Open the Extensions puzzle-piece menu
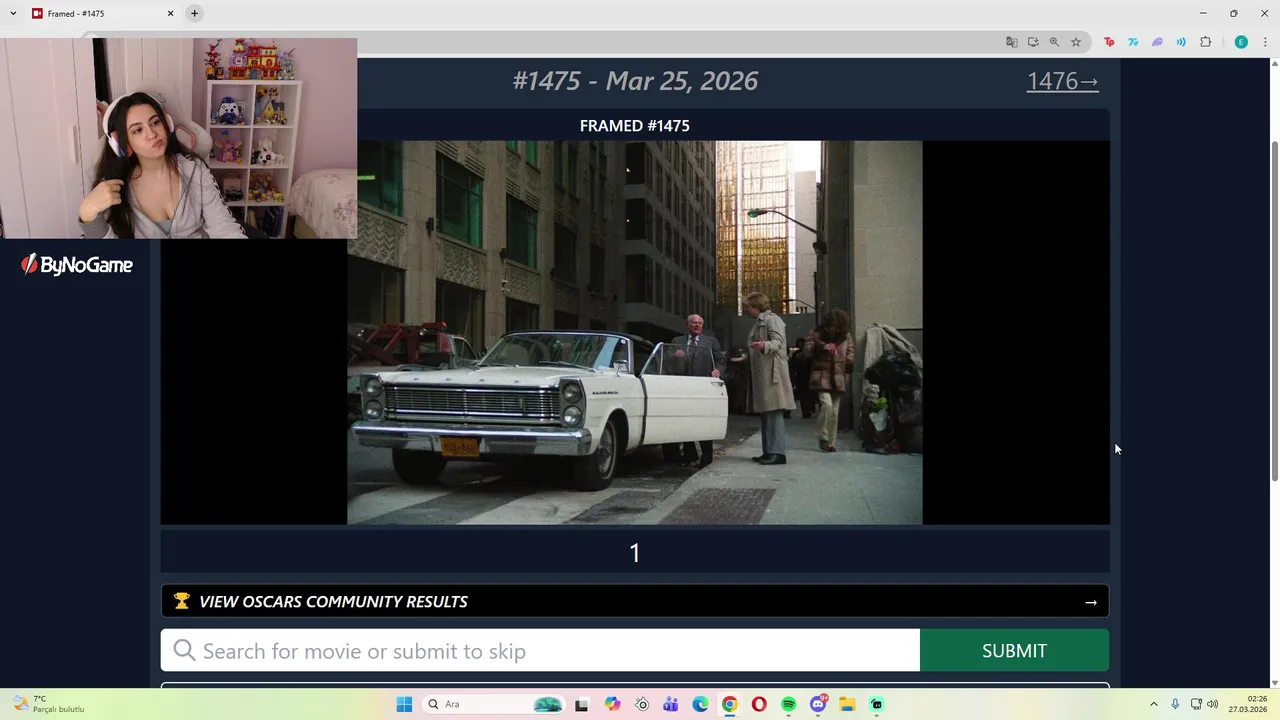The width and height of the screenshot is (1280, 720). 1205,42
